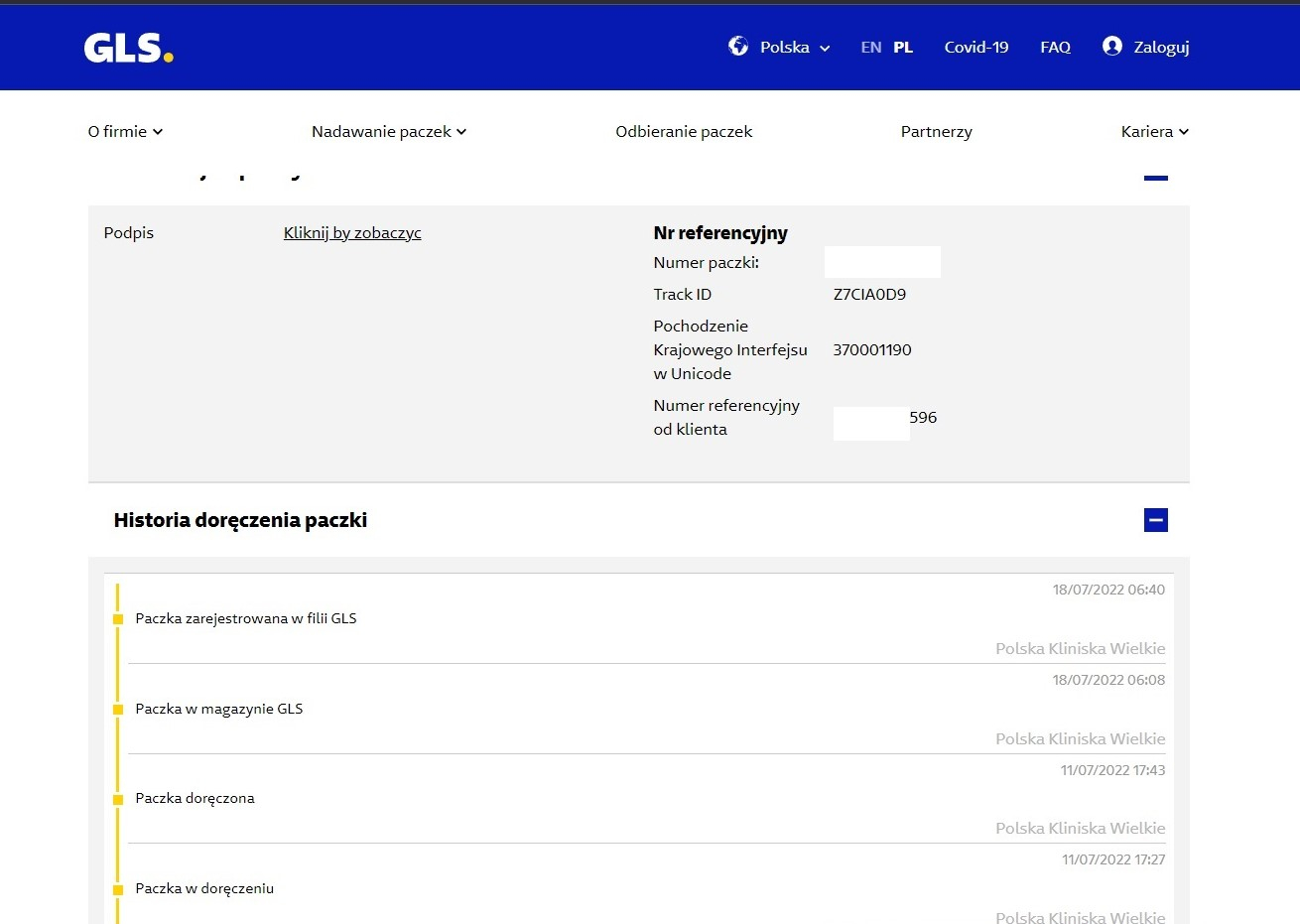Click location under 'Paczka w magazynie GLS' row

pos(1081,738)
